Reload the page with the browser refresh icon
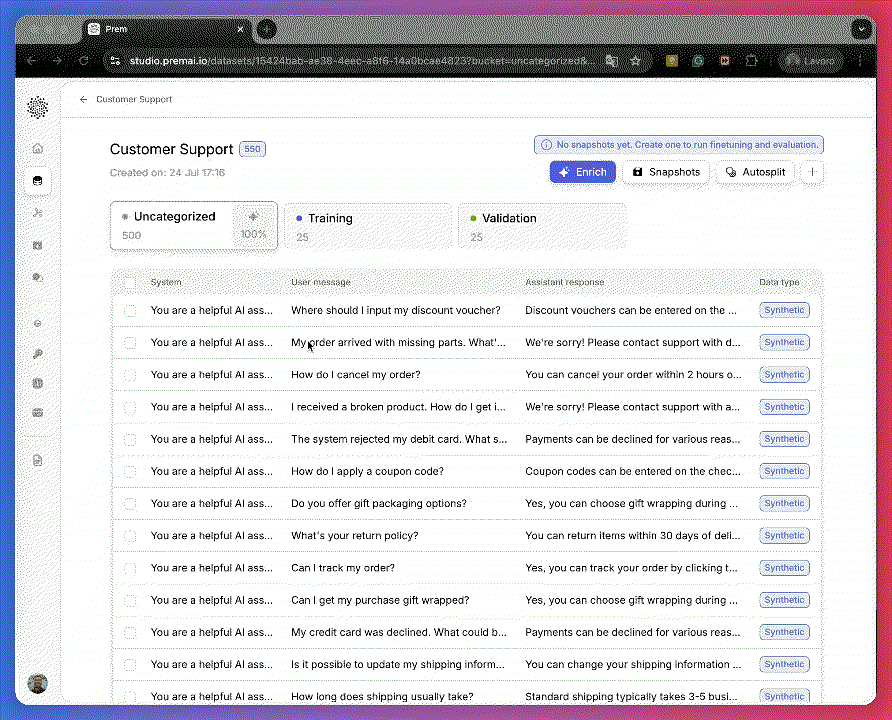Viewport: 892px width, 720px height. [x=84, y=60]
